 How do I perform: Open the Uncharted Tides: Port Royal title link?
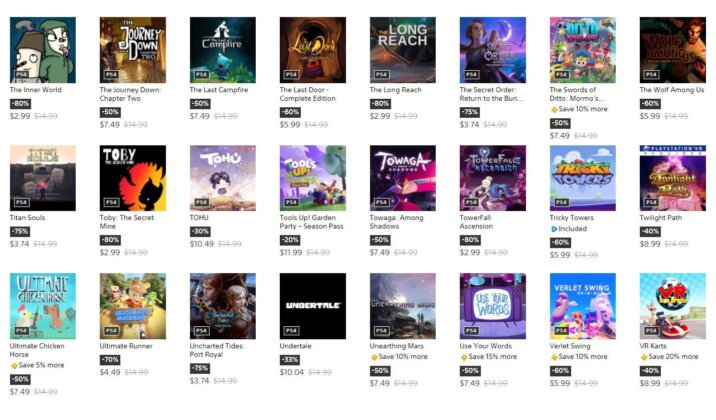217,350
